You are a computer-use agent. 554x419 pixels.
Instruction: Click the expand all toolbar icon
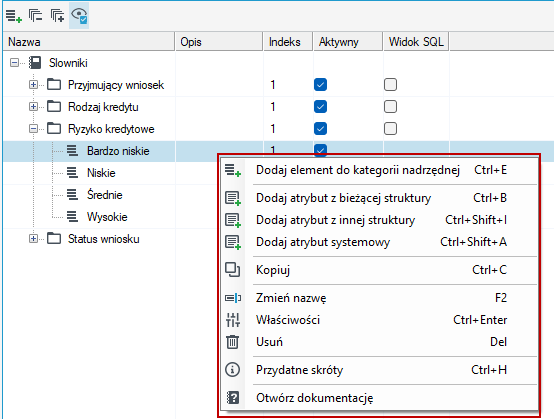point(57,16)
